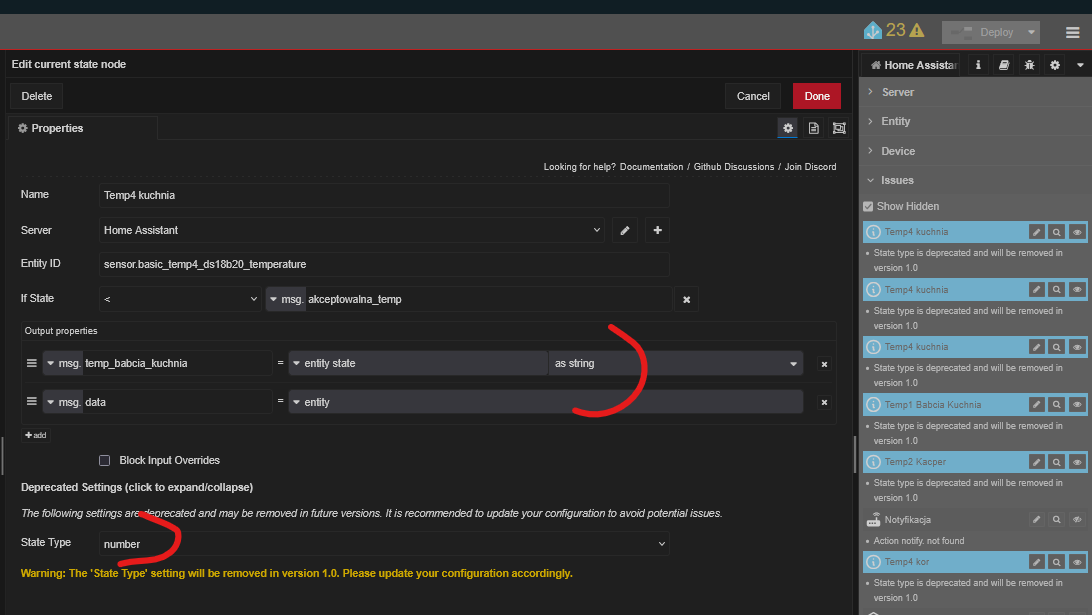This screenshot has height=615, width=1092.
Task: Edit the Home Assistant server configuration
Action: click(624, 230)
